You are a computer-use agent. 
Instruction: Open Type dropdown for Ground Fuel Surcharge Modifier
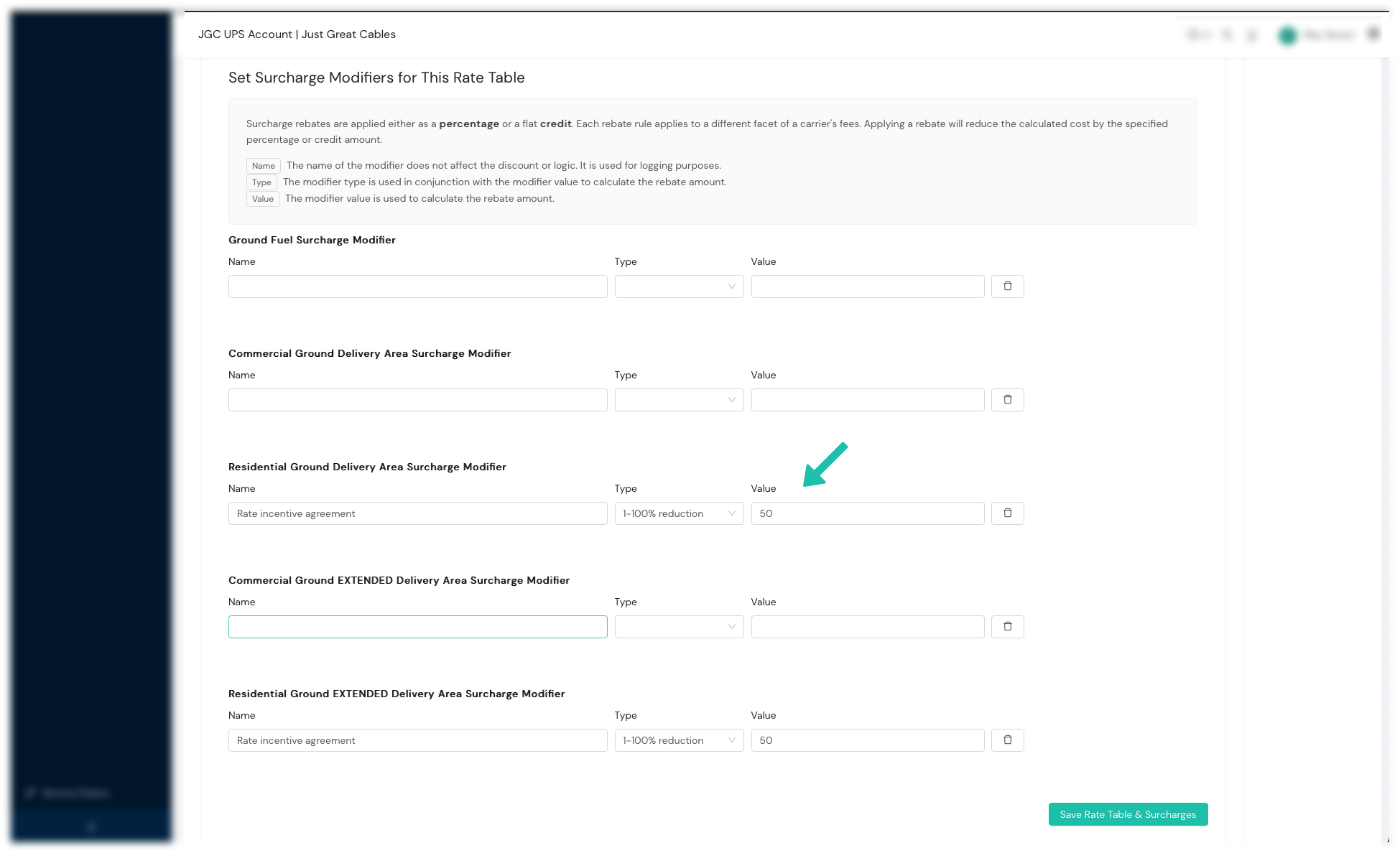[x=679, y=286]
